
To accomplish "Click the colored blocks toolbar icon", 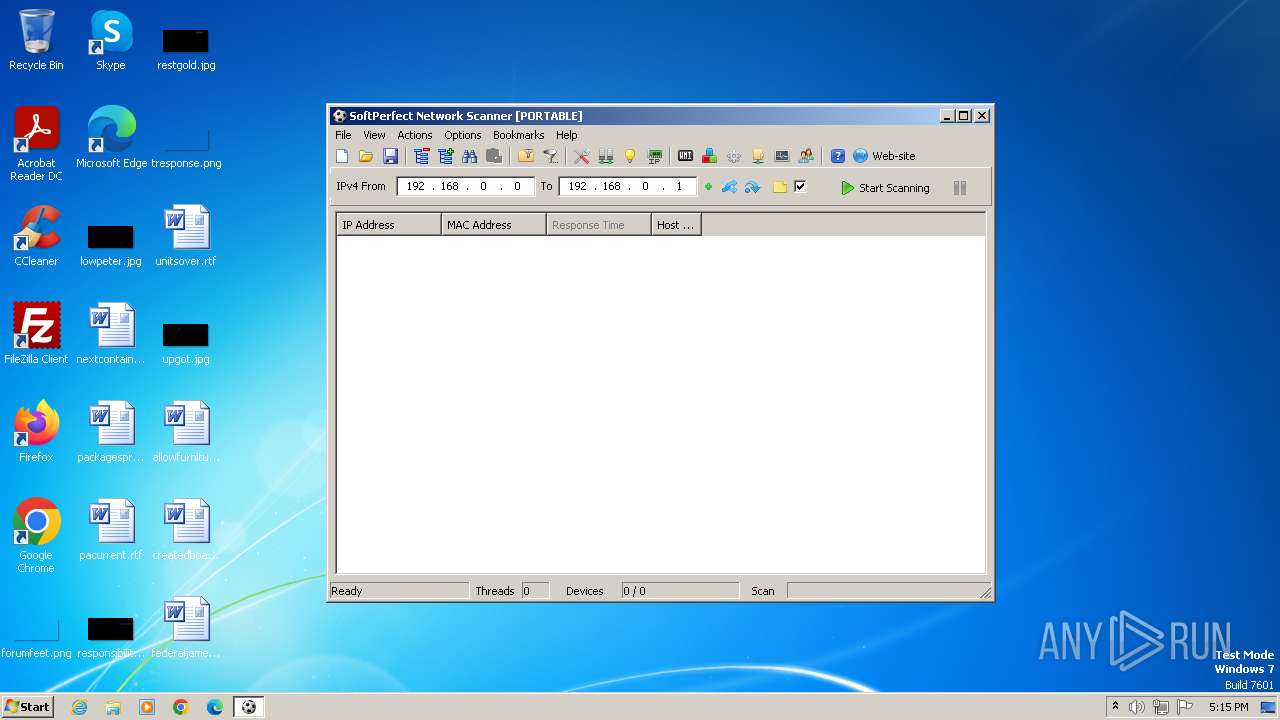I will click(709, 156).
